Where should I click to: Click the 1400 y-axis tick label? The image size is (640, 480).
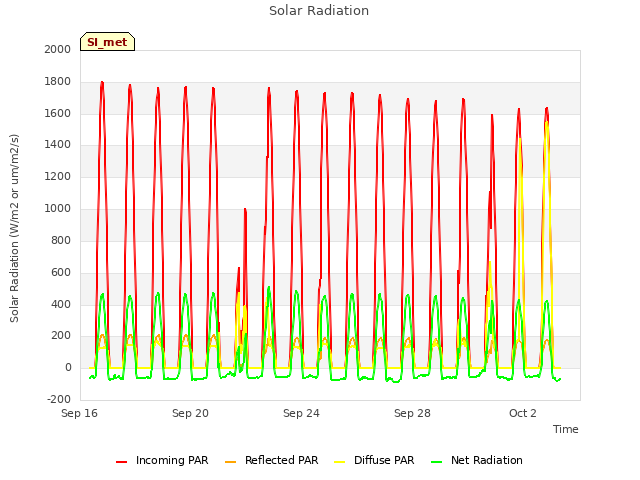pos(58,144)
